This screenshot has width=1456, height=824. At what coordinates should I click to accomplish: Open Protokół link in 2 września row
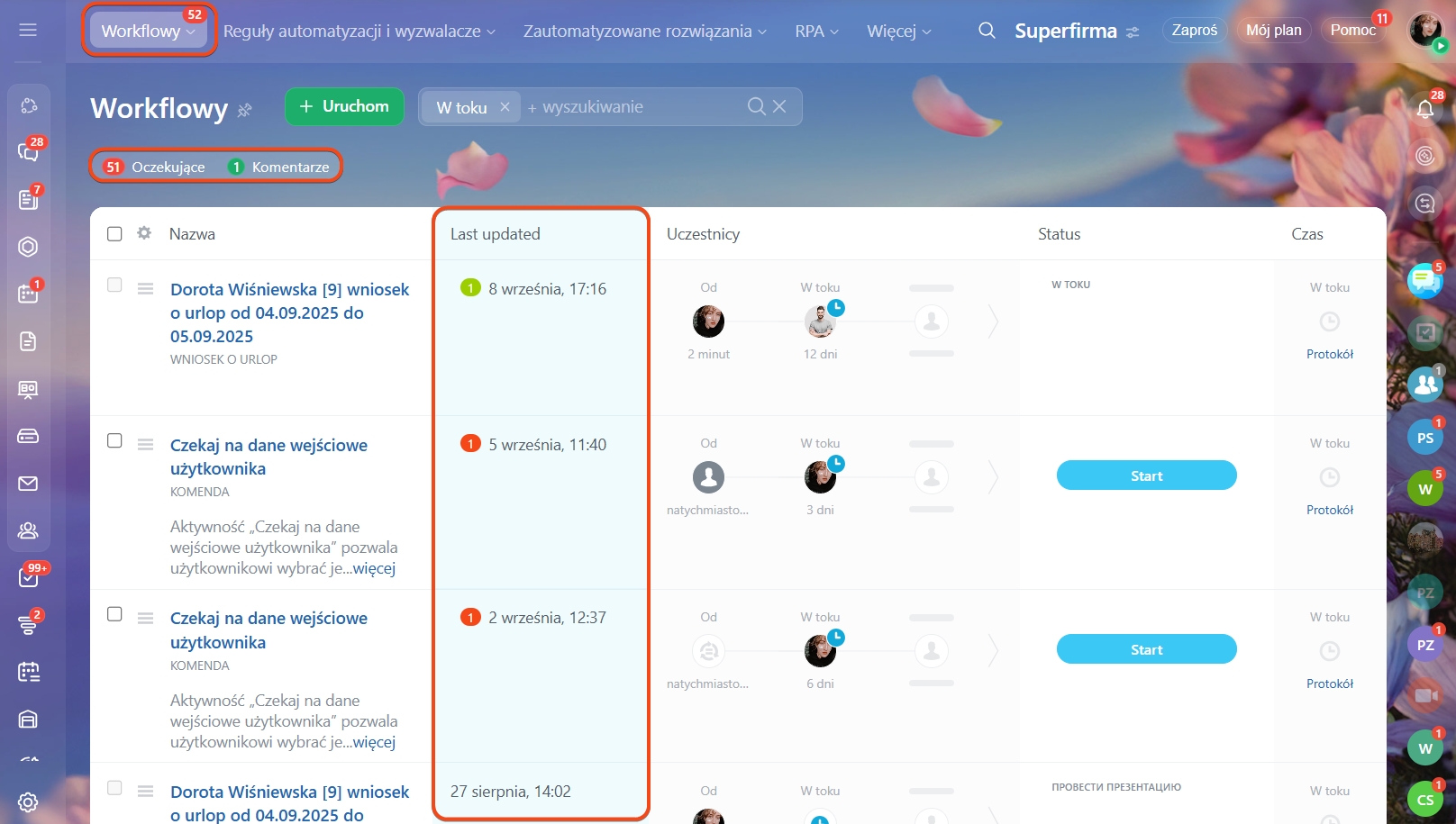(1330, 684)
